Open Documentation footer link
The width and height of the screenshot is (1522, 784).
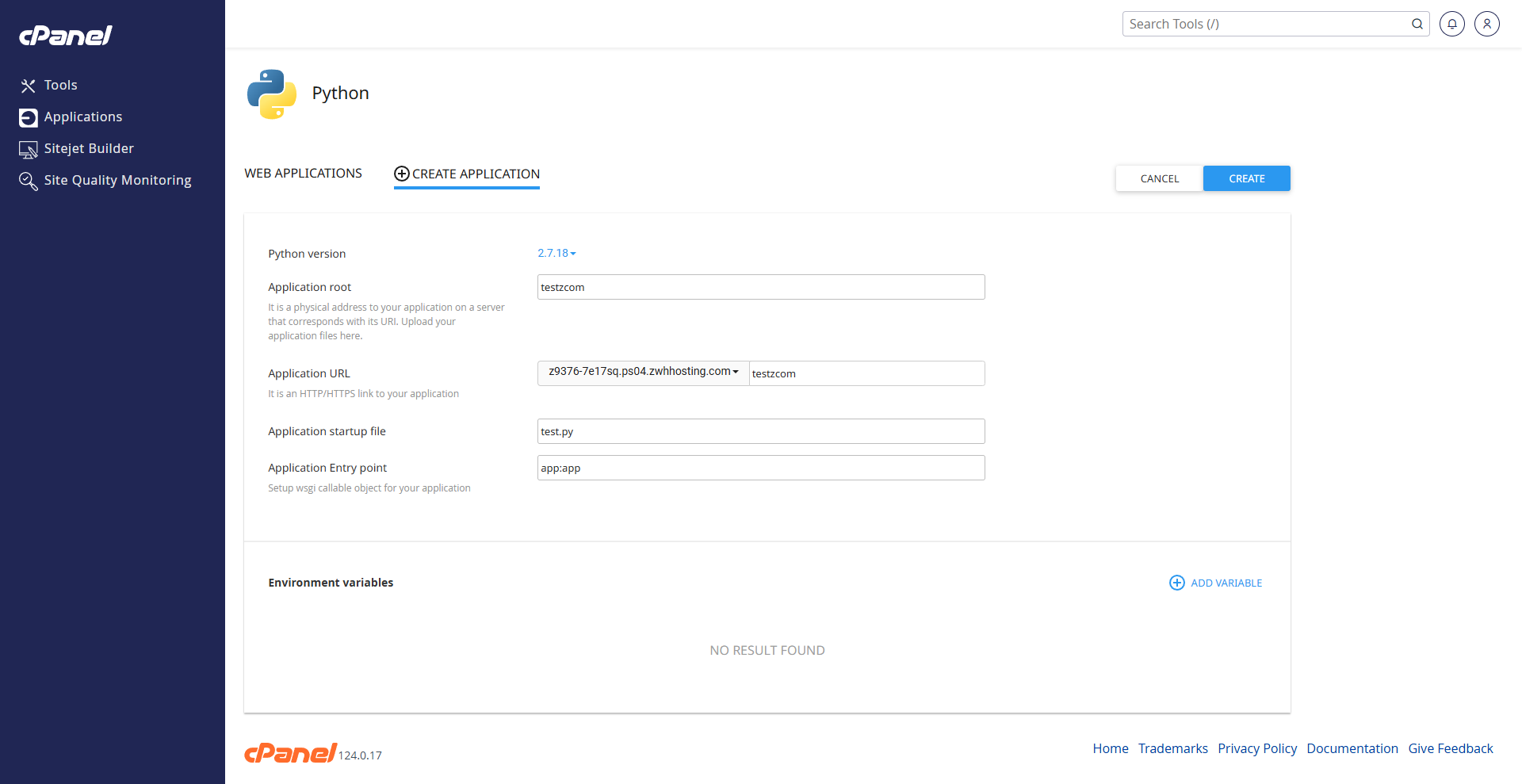pos(1352,748)
